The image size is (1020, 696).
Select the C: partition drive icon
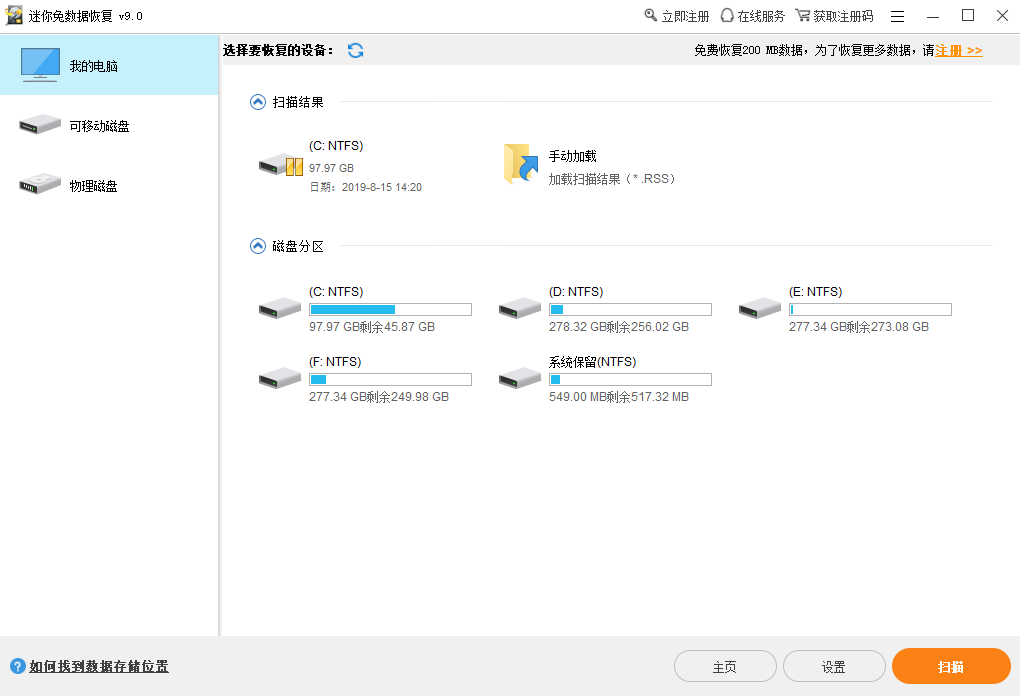coord(280,308)
